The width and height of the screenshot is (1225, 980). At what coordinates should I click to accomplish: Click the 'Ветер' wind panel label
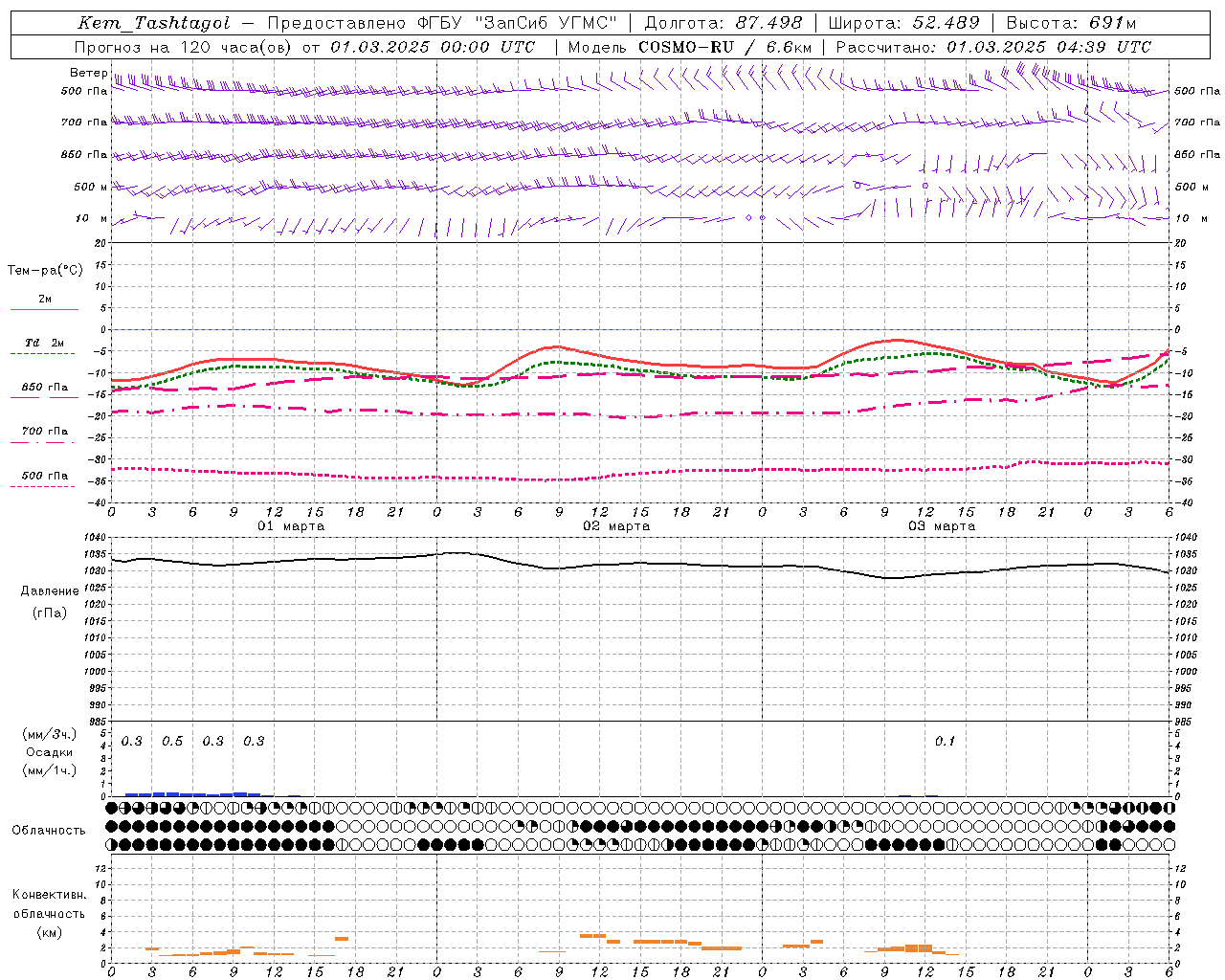pos(88,73)
